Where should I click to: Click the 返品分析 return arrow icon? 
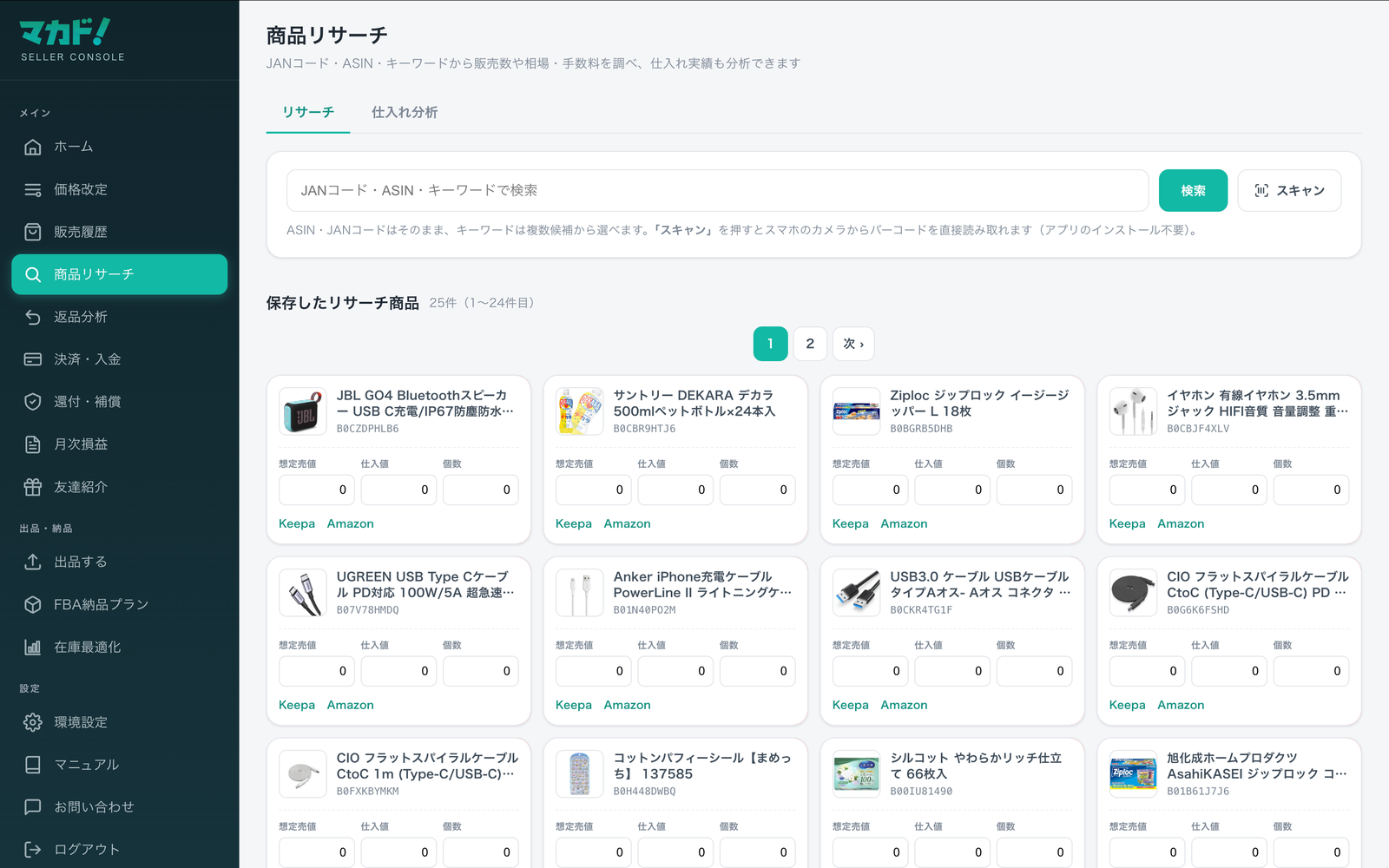[x=33, y=317]
